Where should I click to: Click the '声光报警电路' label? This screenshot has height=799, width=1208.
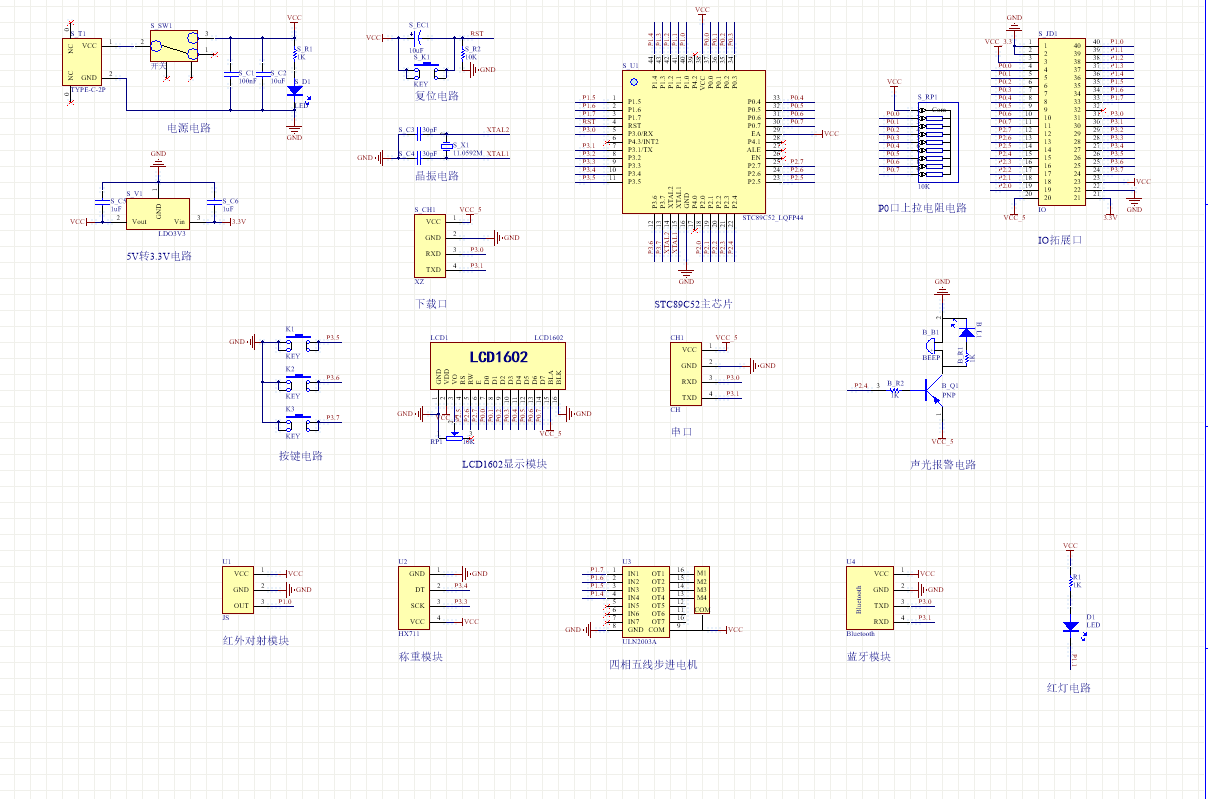click(x=942, y=464)
